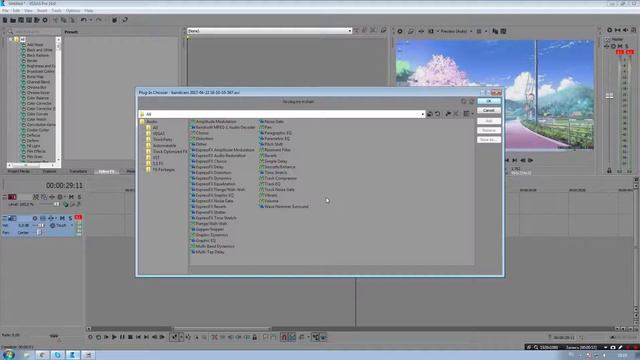Click Go to Start in transport bar

[x=138, y=337]
